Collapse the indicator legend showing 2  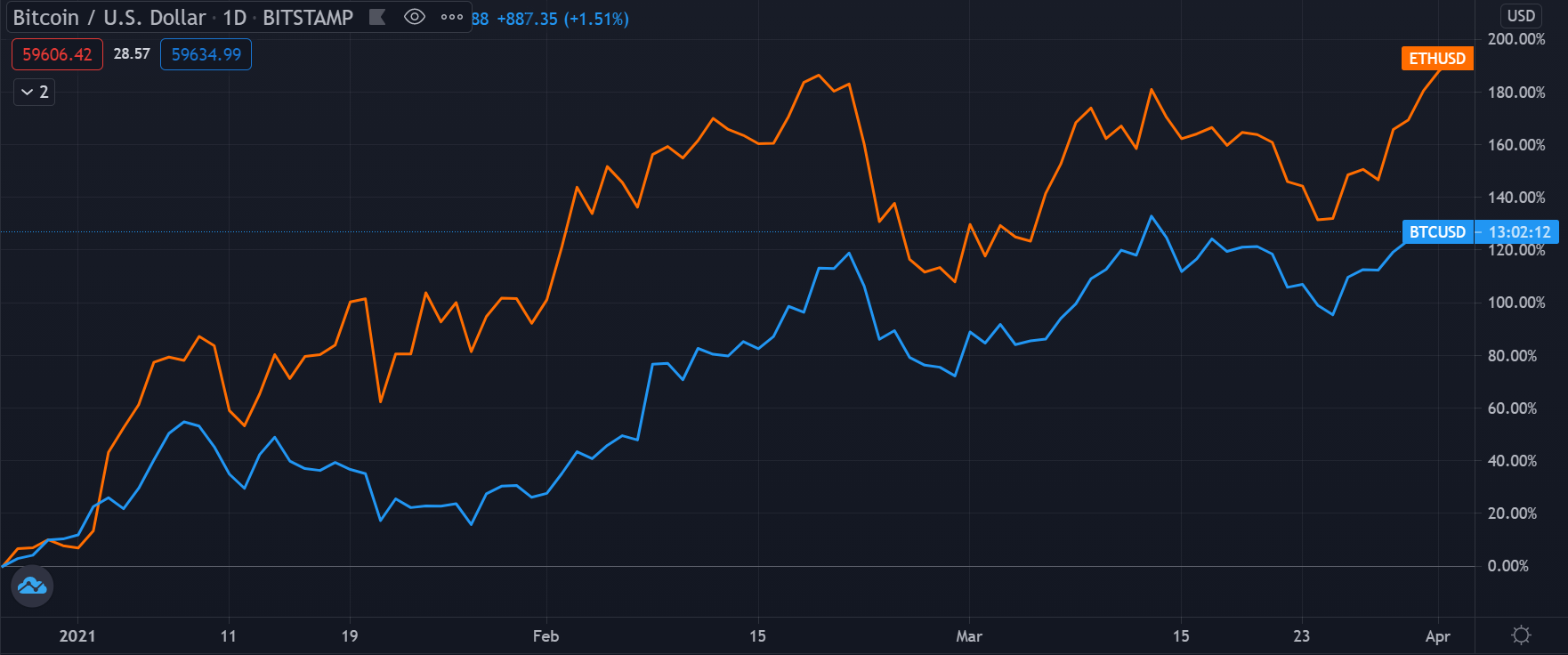coord(35,92)
